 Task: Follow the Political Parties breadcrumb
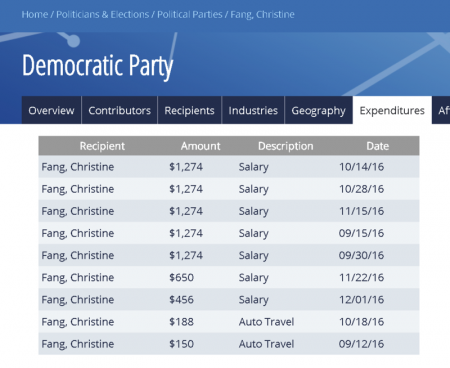(190, 15)
